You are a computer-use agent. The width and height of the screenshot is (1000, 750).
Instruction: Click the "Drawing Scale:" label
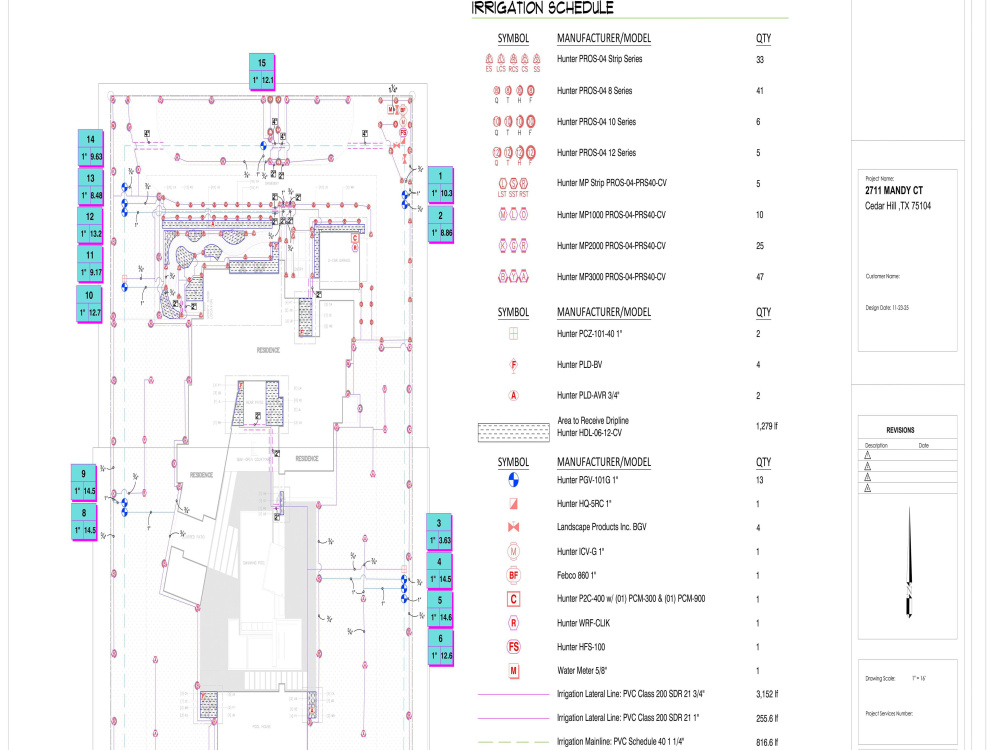[881, 679]
